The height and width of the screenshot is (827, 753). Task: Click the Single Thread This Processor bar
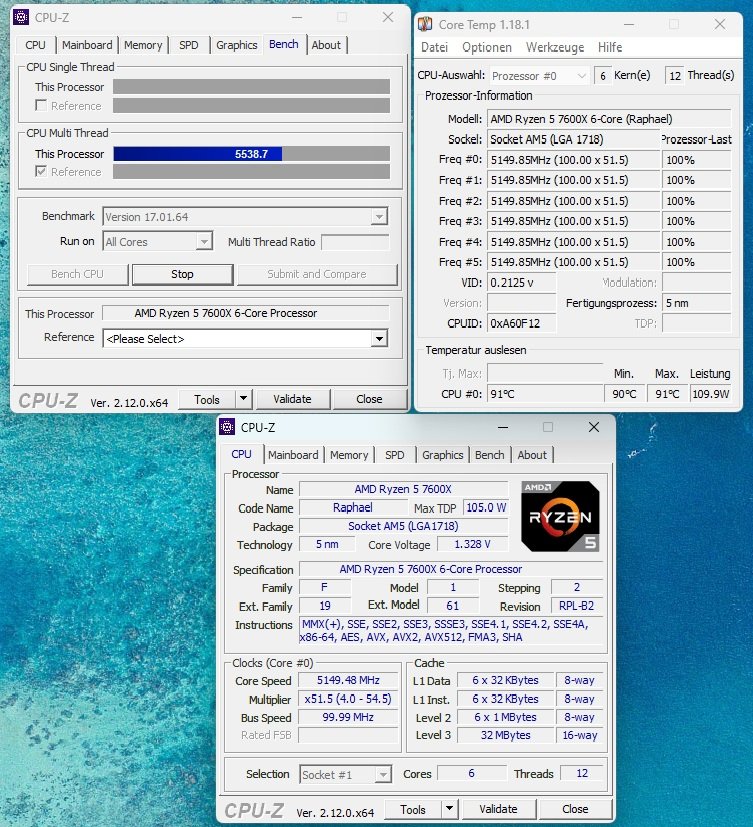tap(252, 86)
